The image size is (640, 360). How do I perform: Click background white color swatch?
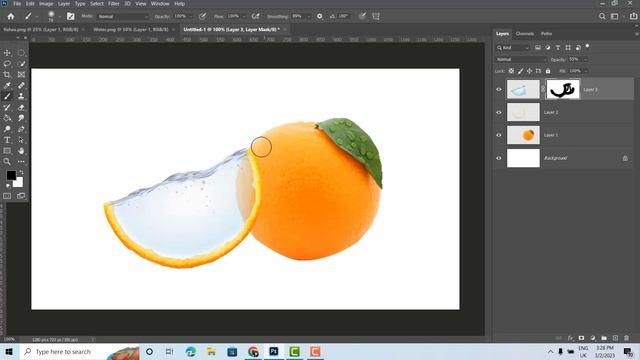(x=19, y=183)
